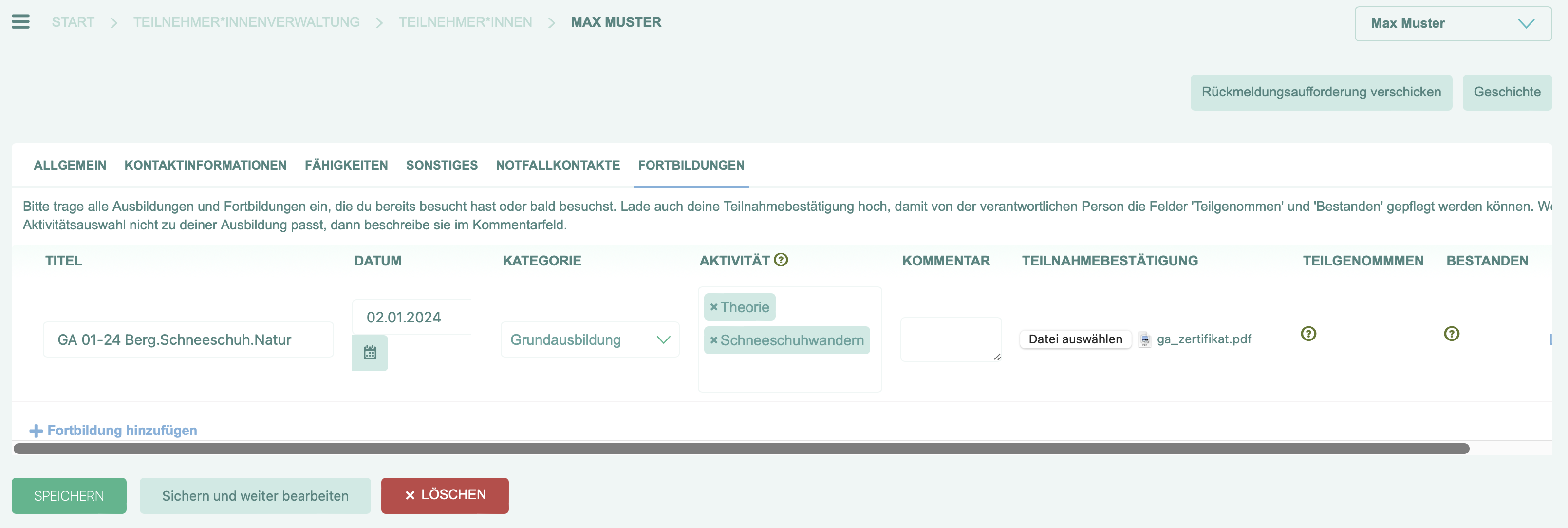Open the TEILNEHMER*INNEN breadcrumb link

tap(466, 21)
